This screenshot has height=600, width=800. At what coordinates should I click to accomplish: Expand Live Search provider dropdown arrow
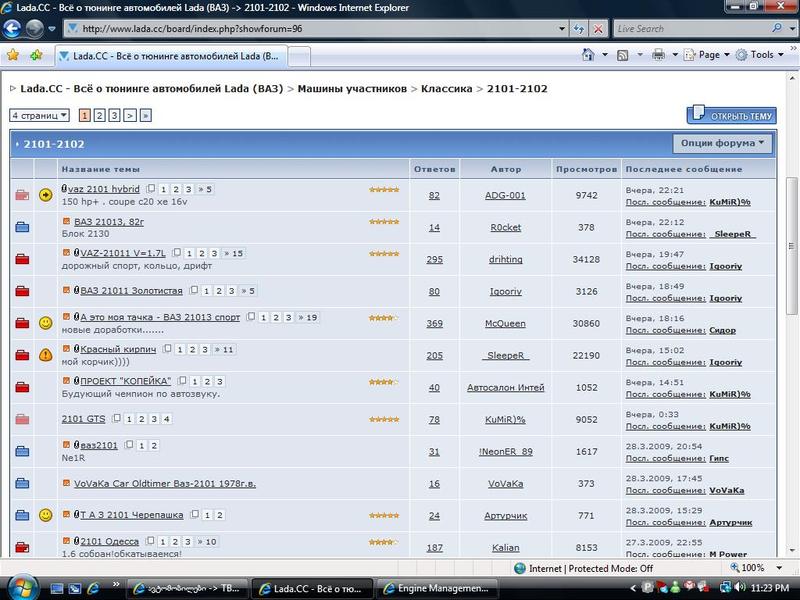click(792, 29)
